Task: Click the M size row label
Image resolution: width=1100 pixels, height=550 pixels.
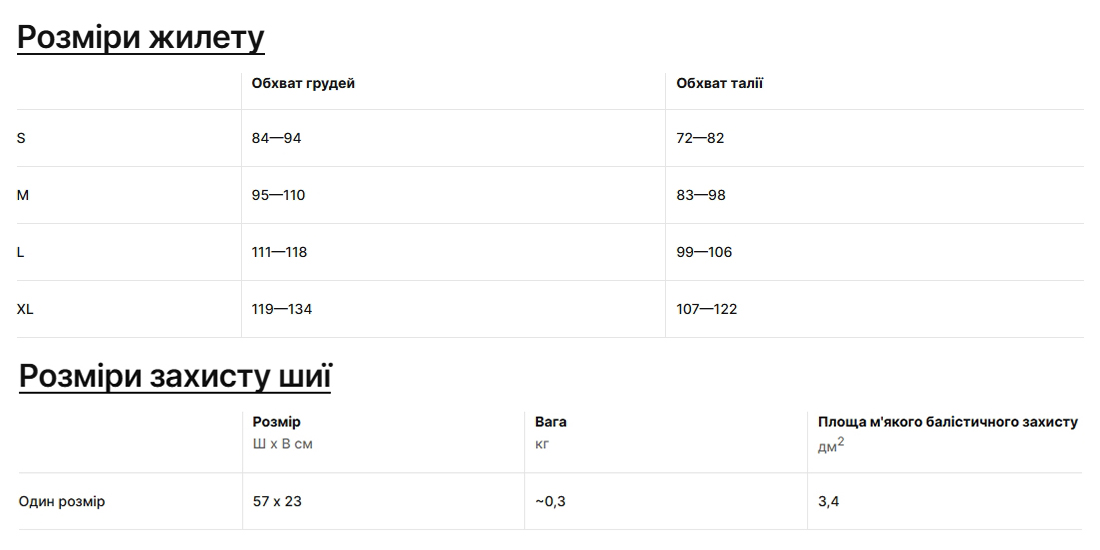Action: pos(23,195)
